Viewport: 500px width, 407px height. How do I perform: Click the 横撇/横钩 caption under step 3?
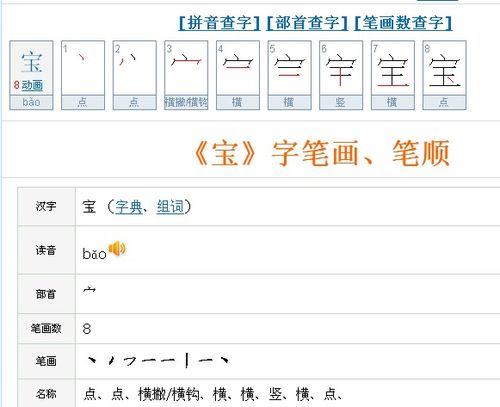coord(186,102)
